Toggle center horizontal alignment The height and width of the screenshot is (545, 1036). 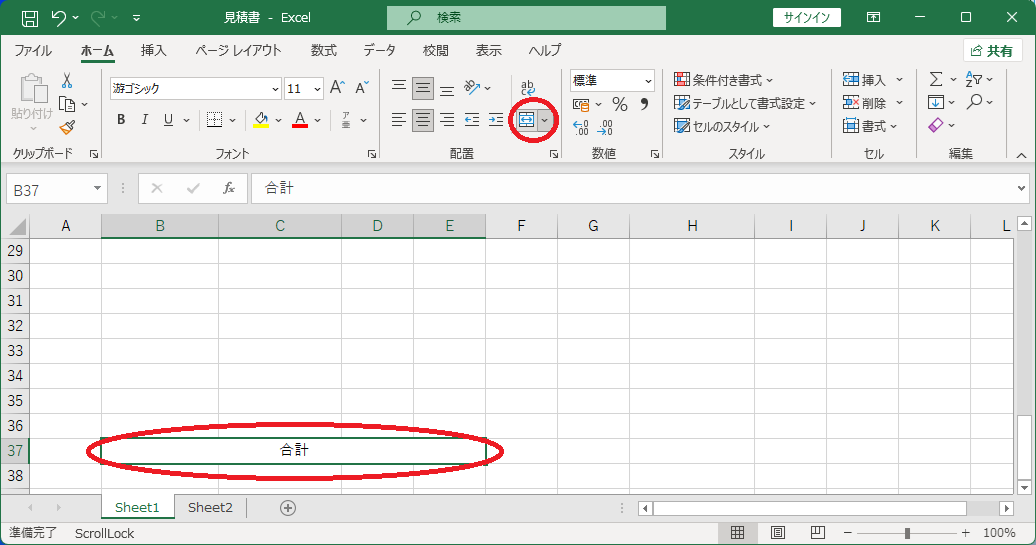pyautogui.click(x=423, y=120)
